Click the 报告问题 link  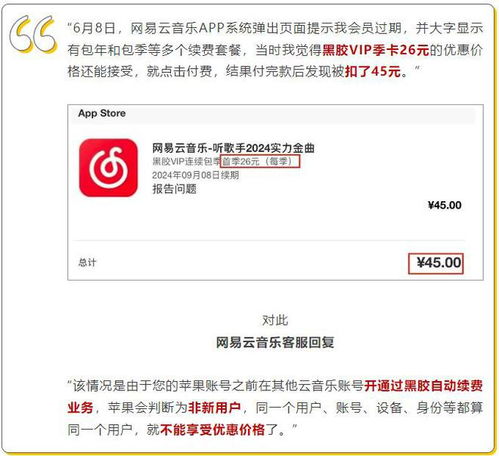(x=174, y=189)
